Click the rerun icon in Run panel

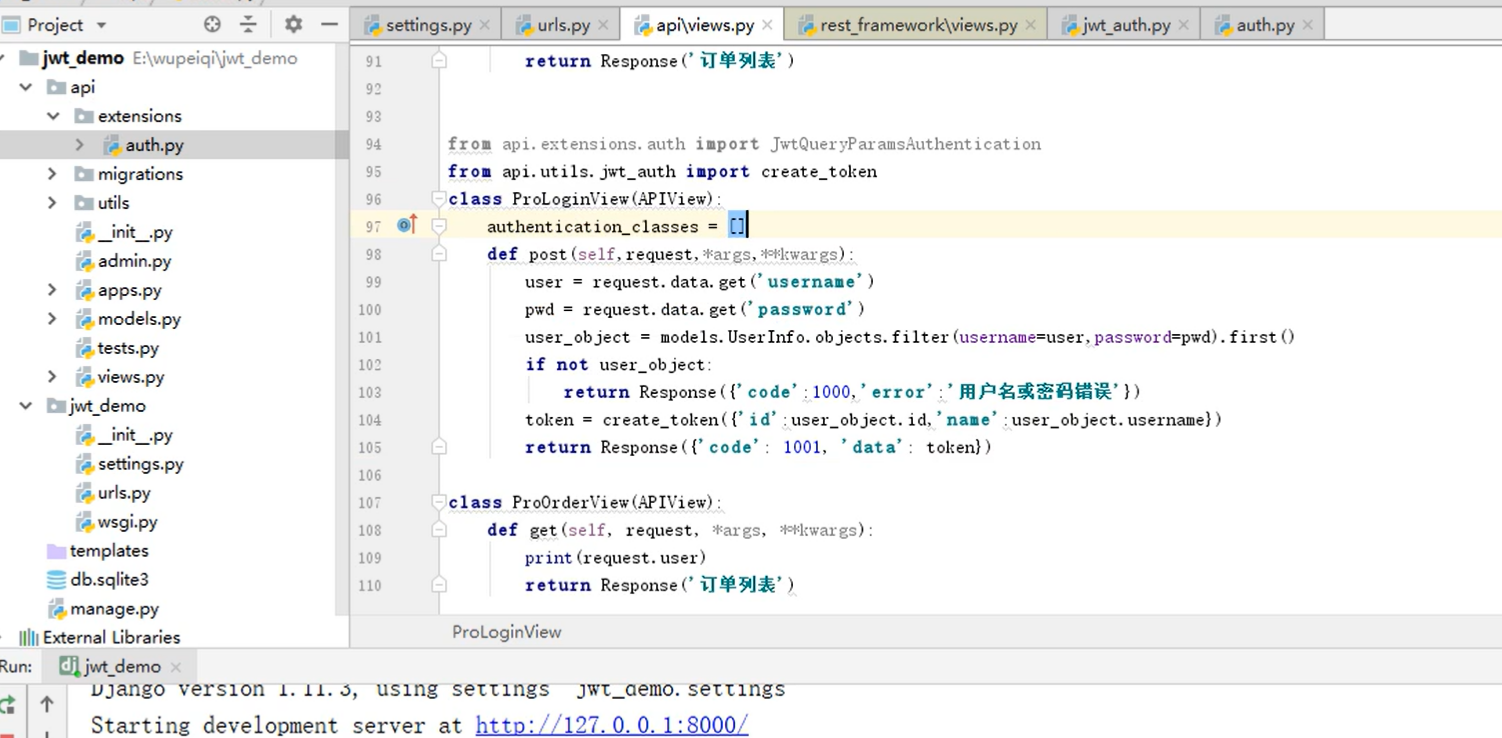8,704
